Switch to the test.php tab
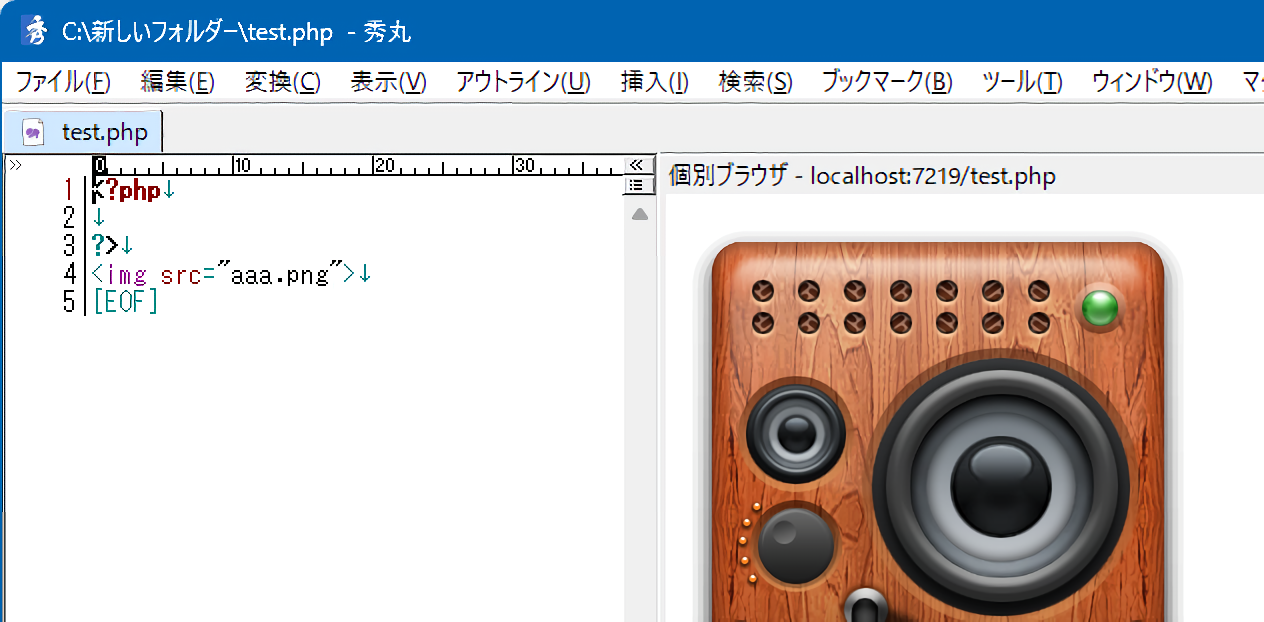The width and height of the screenshot is (1264, 622). click(104, 131)
